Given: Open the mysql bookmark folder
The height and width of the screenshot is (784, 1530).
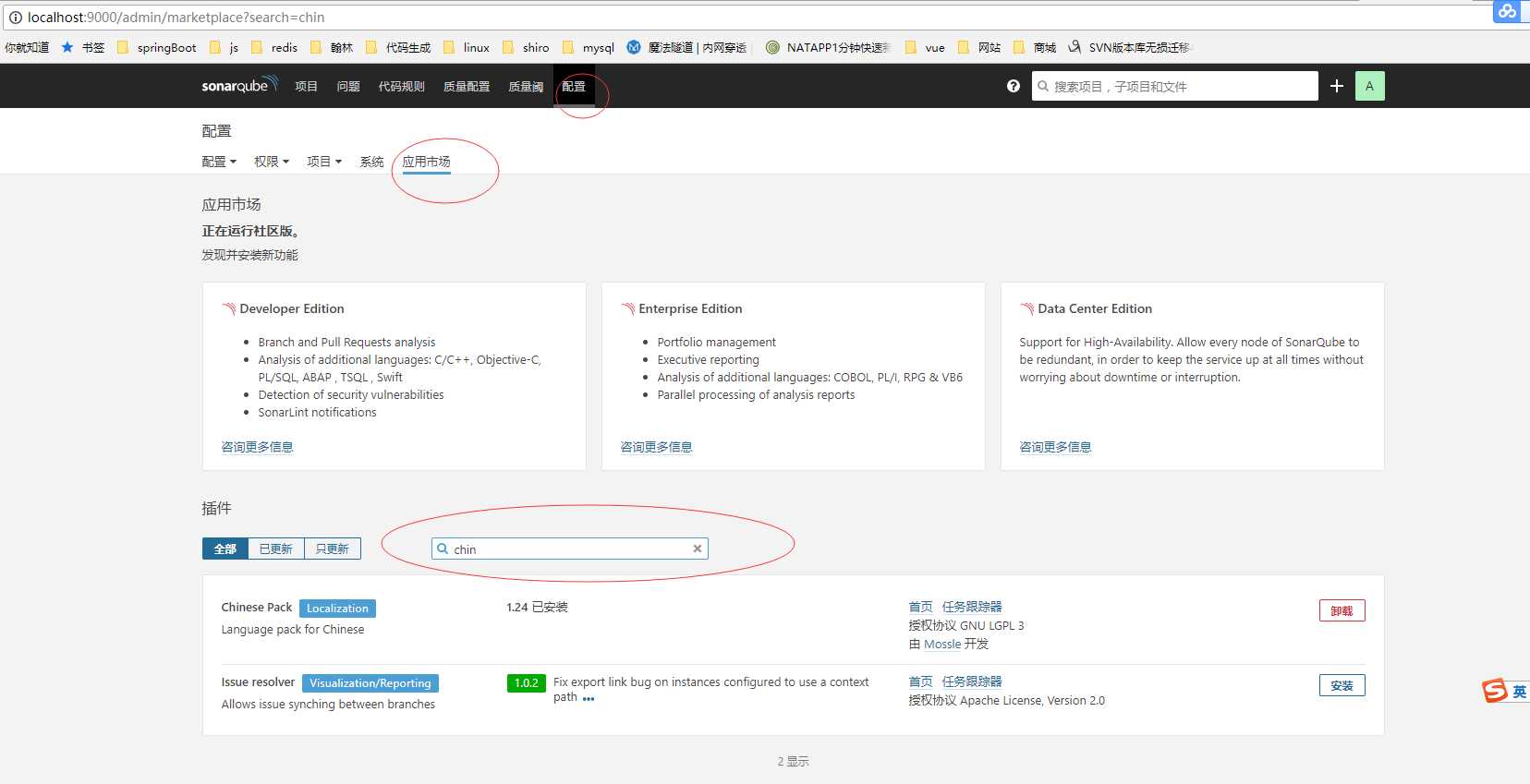Looking at the screenshot, I should tap(589, 47).
